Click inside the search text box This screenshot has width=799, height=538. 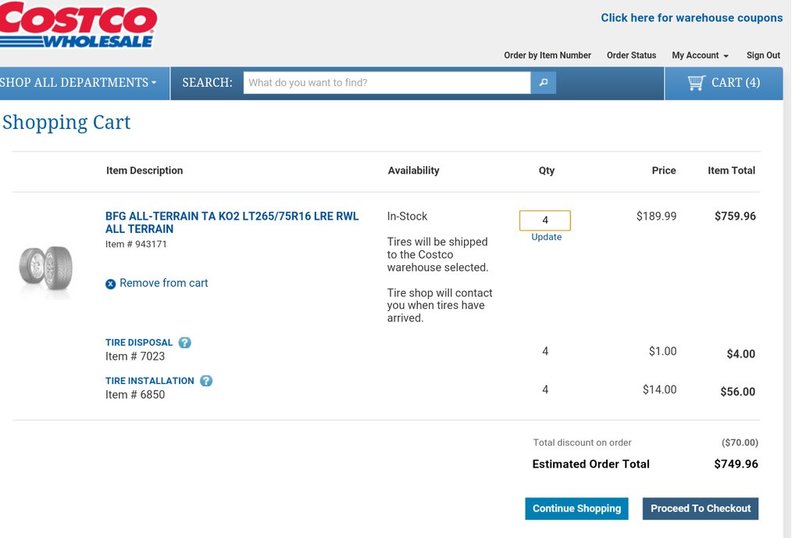coord(387,83)
